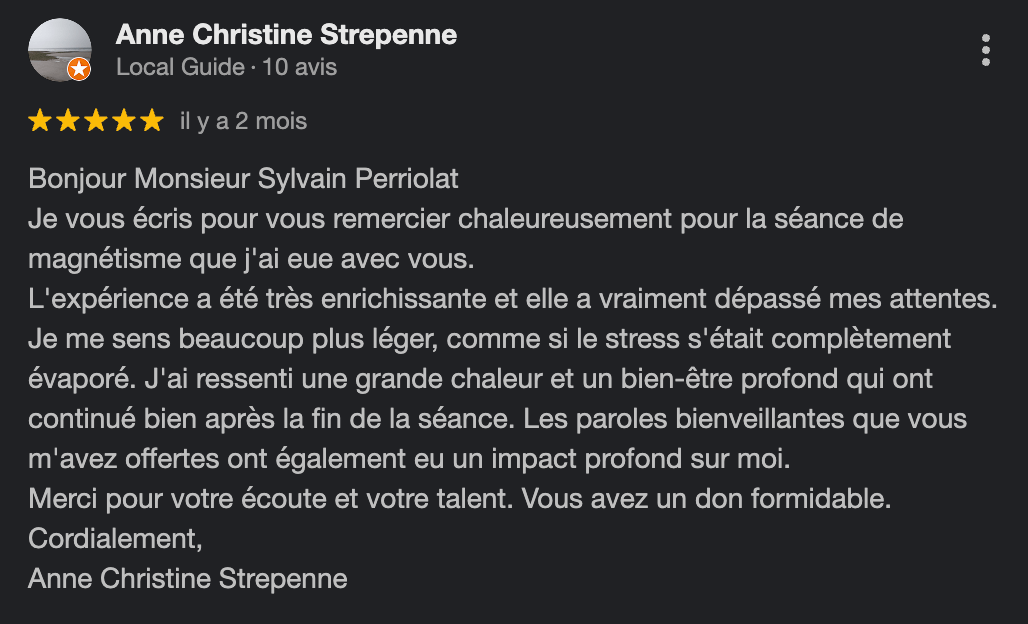Click the orange Local Guide badge icon
The width and height of the screenshot is (1028, 624).
pos(78,69)
